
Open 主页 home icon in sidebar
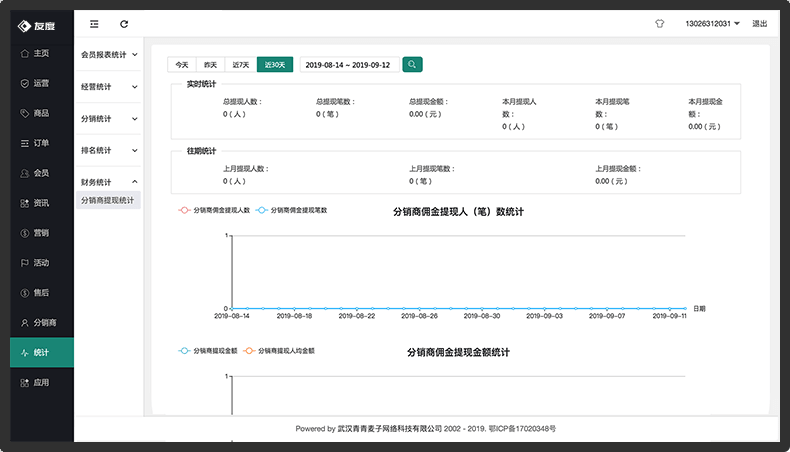click(x=25, y=53)
